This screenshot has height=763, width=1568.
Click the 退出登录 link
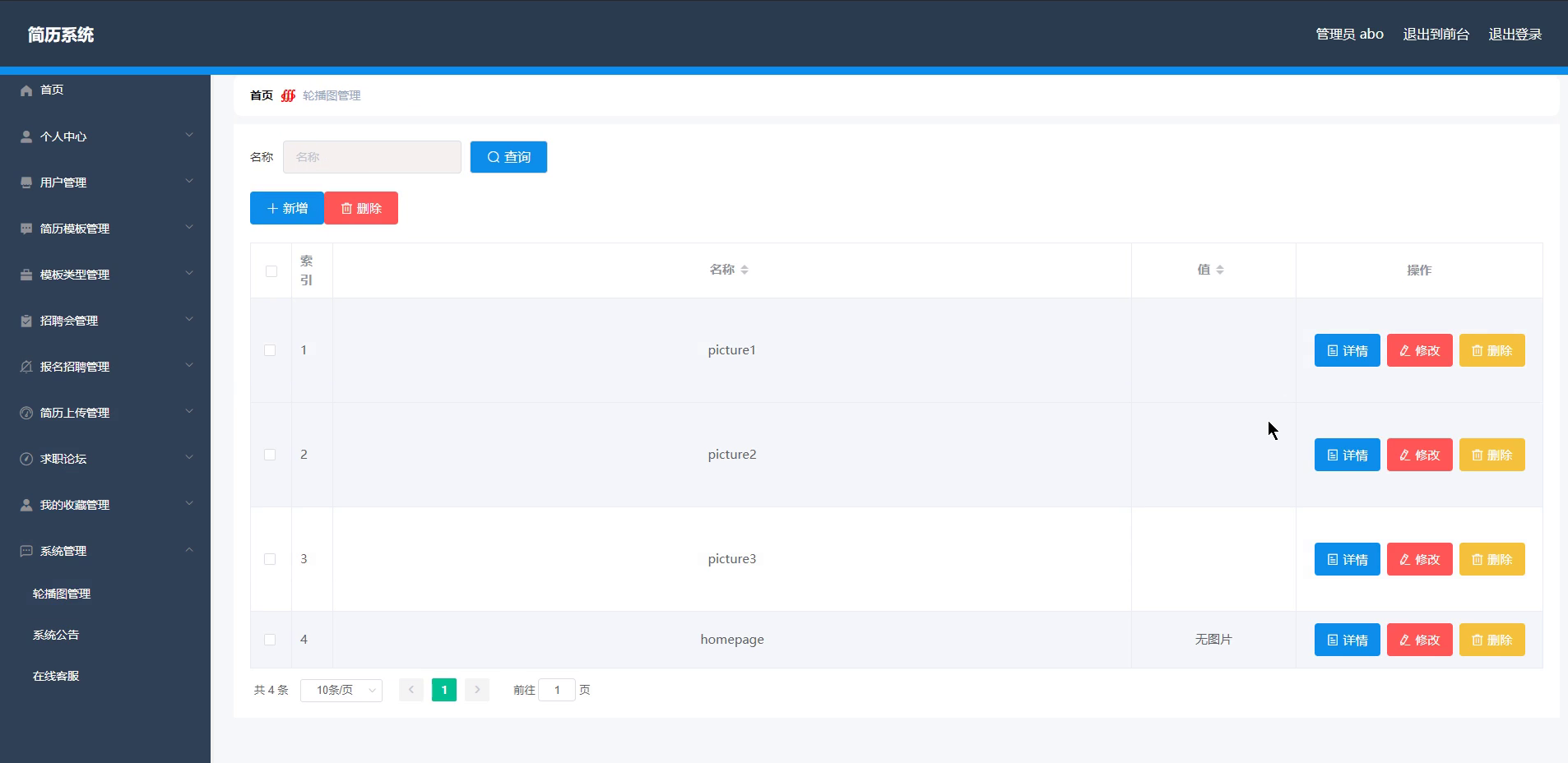[1515, 35]
